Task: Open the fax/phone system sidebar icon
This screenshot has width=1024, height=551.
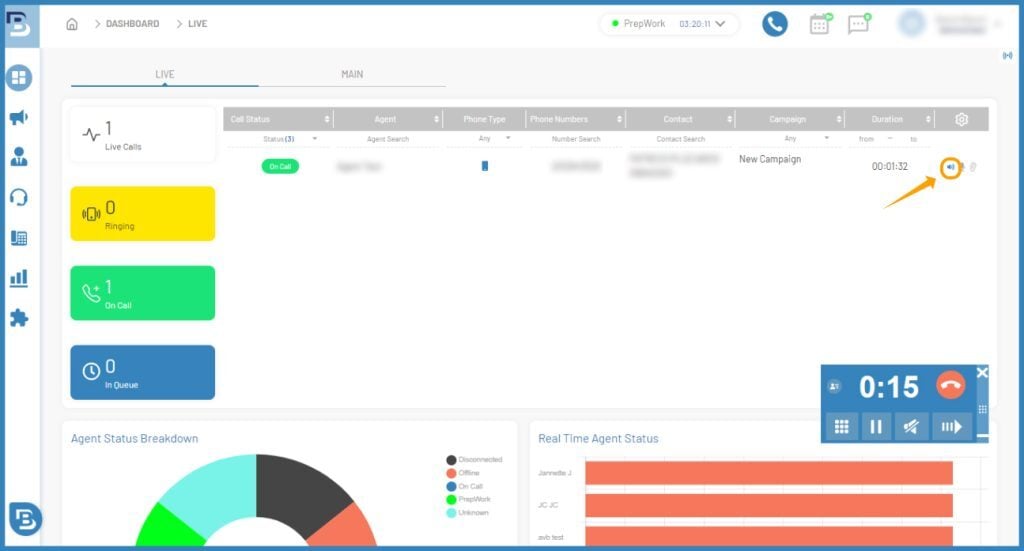Action: 19,238
